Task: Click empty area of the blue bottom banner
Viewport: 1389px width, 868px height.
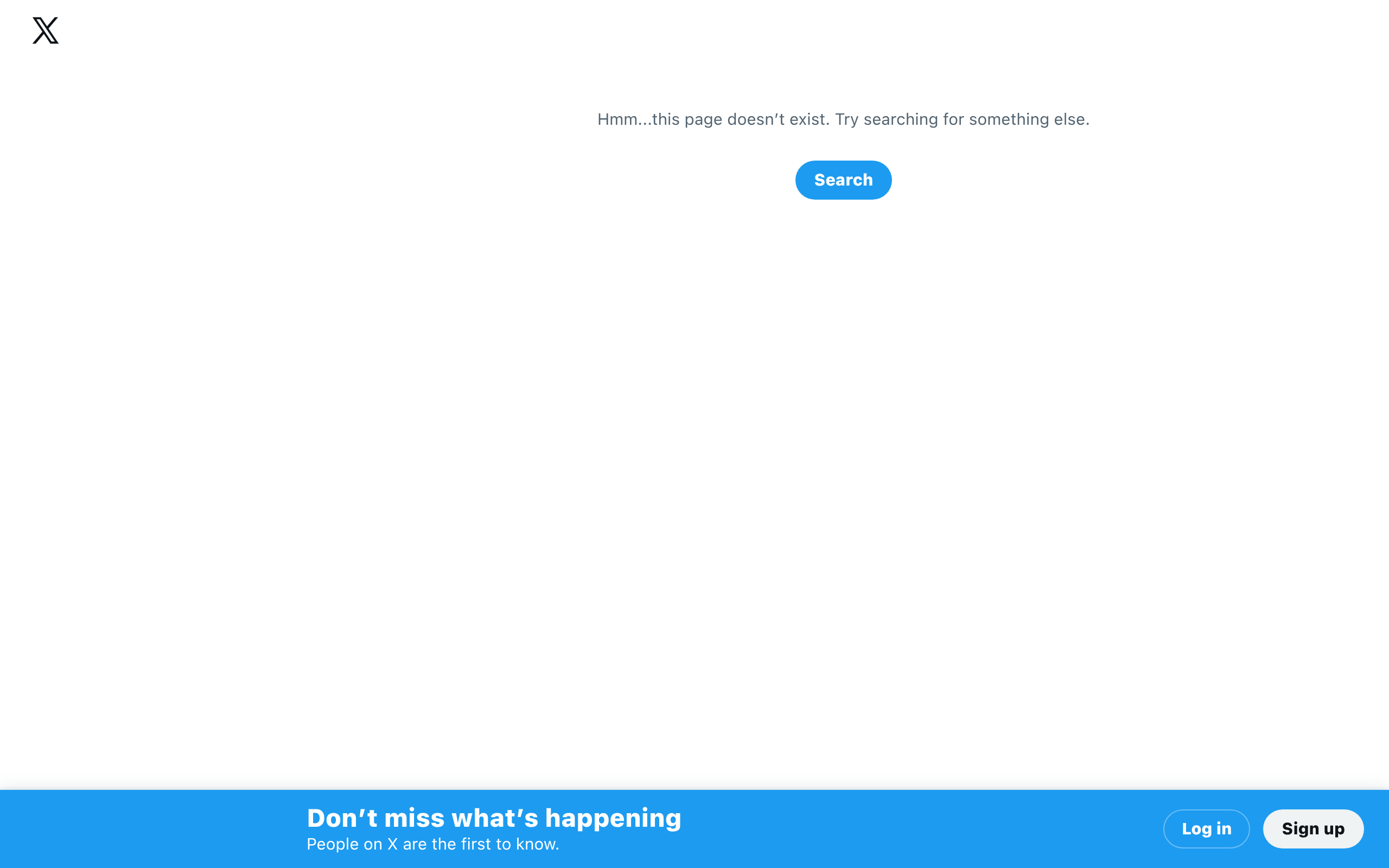Action: 919,828
